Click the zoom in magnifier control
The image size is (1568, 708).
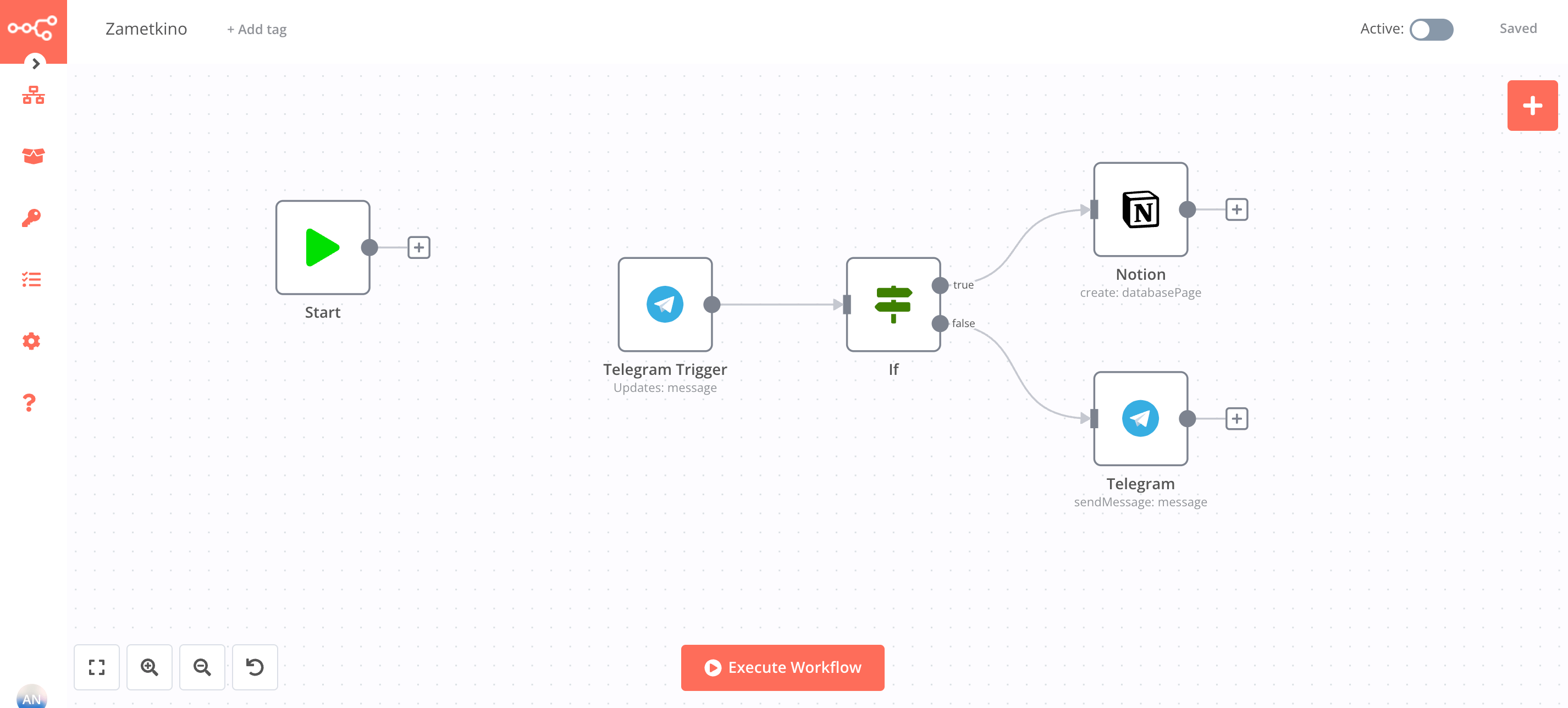[x=150, y=667]
